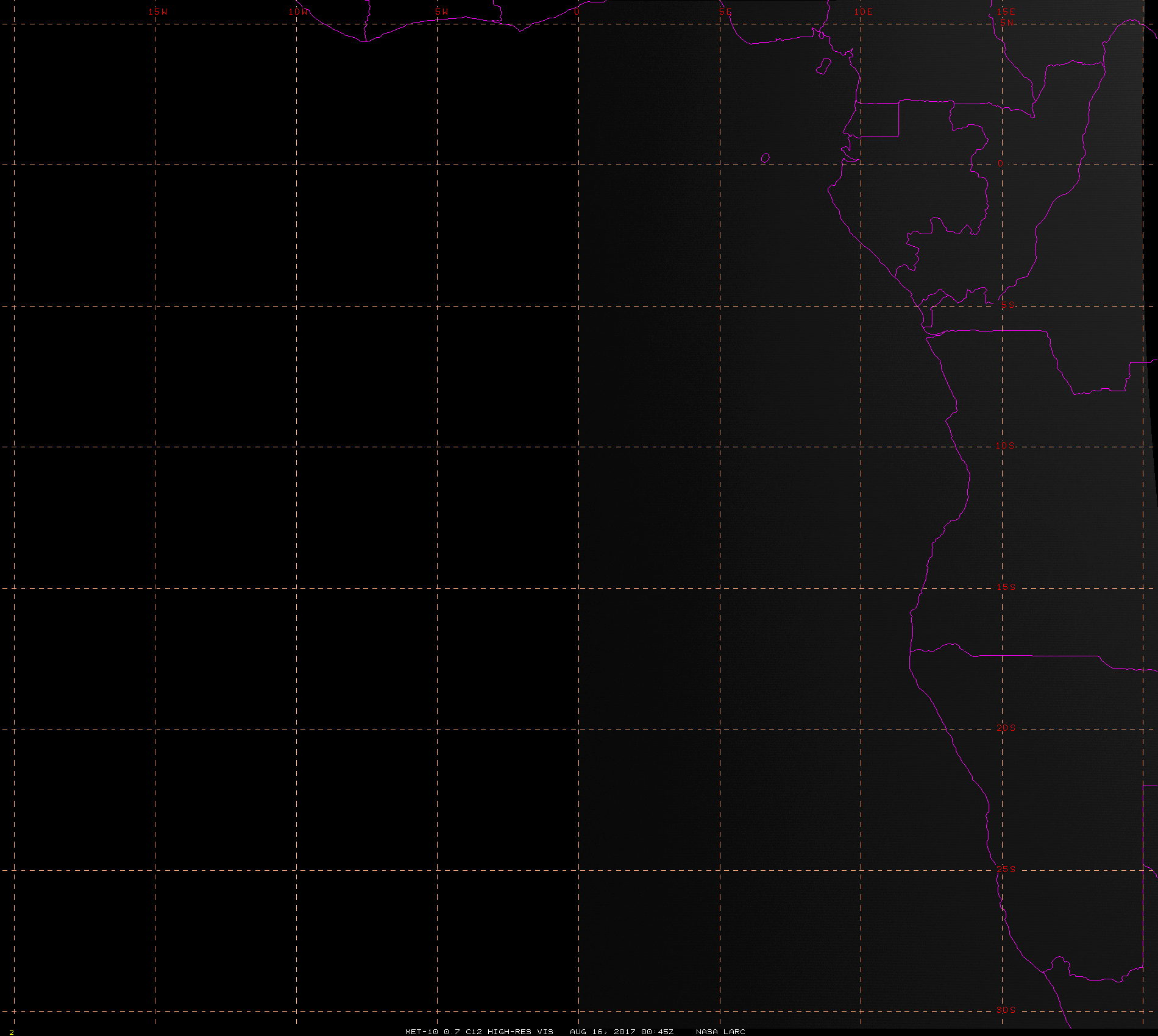Click the 5W longitude label

(x=442, y=12)
